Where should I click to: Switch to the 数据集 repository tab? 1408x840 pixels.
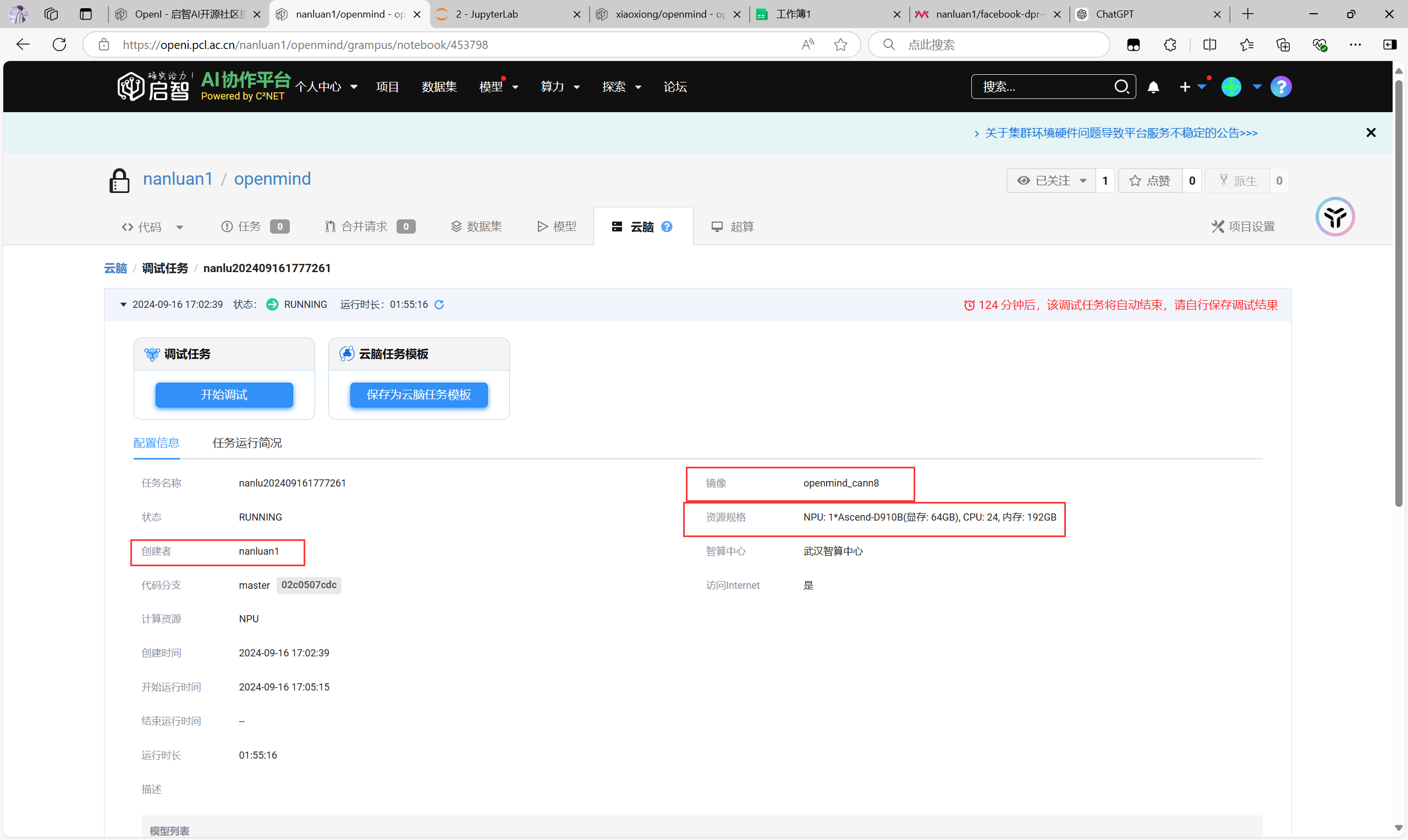pyautogui.click(x=476, y=226)
